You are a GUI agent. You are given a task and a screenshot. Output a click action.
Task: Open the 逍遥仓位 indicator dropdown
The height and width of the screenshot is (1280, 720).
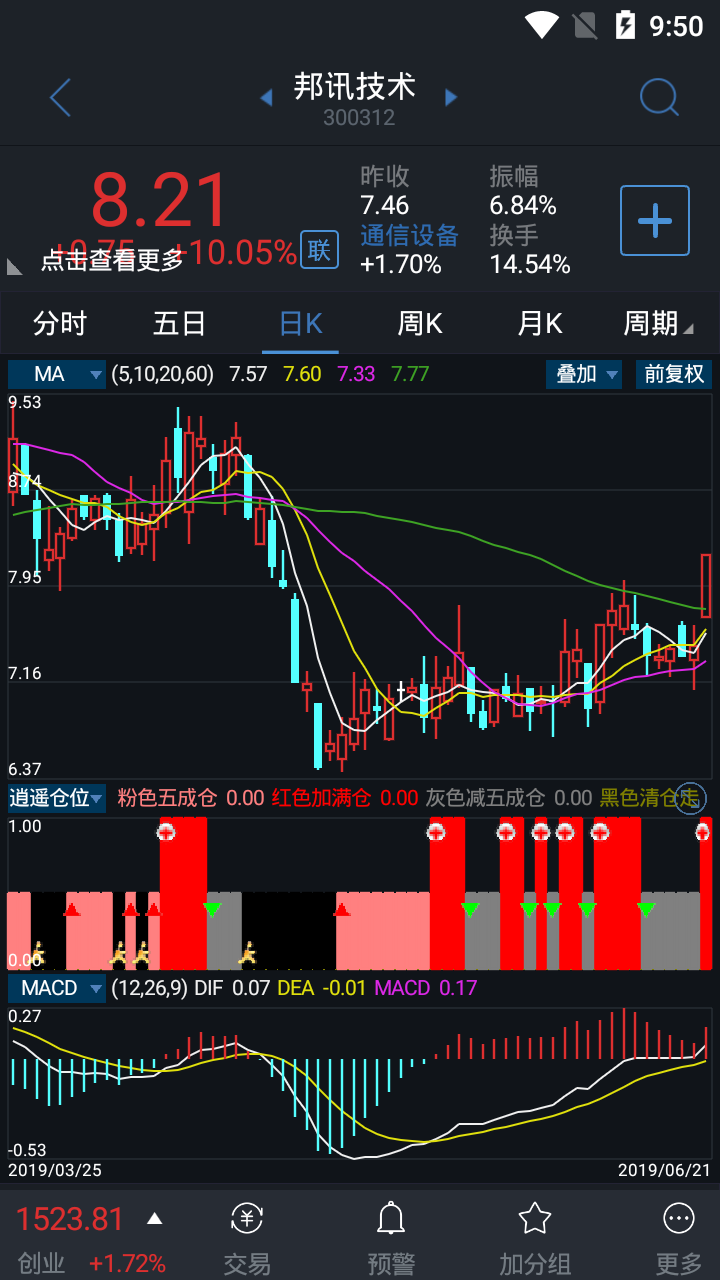(x=57, y=798)
